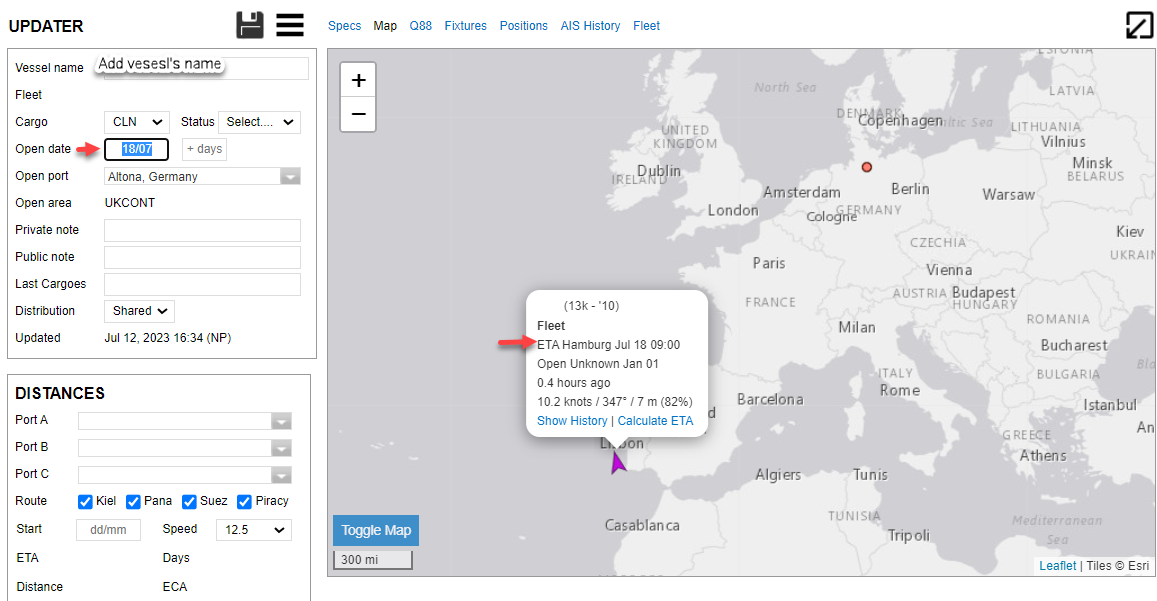The width and height of the screenshot is (1157, 601).
Task: Disable the Pana route checkbox
Action: point(133,502)
